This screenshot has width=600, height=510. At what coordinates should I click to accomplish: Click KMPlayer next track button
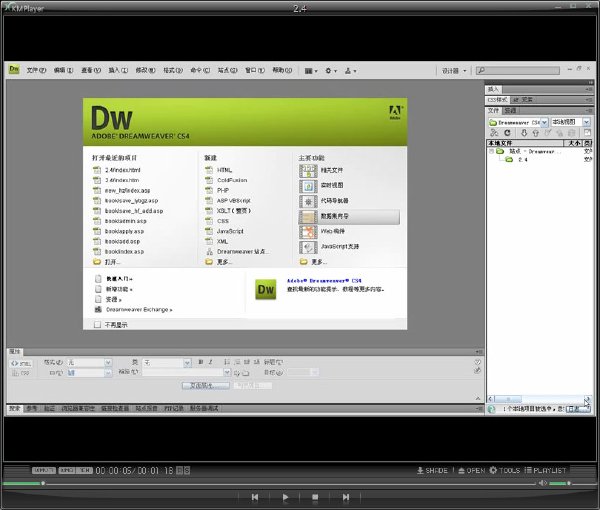(346, 497)
